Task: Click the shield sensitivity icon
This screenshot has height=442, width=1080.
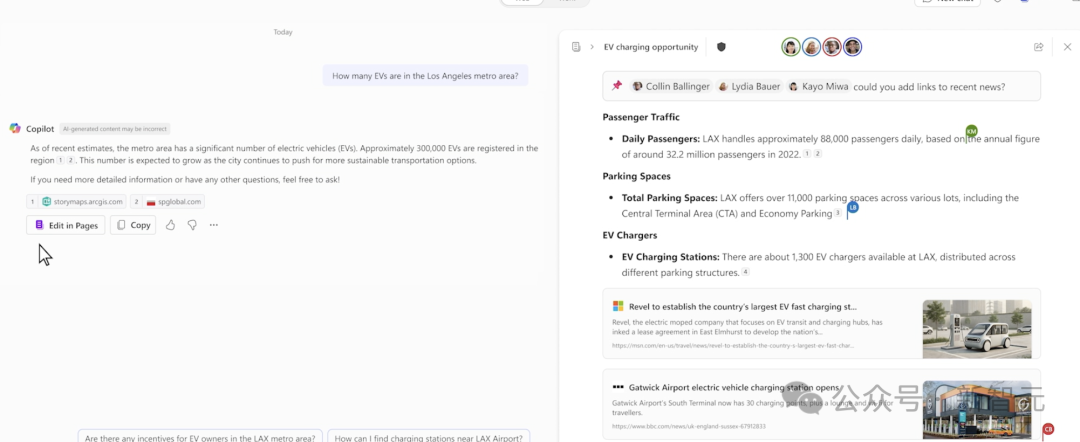Action: (x=721, y=47)
